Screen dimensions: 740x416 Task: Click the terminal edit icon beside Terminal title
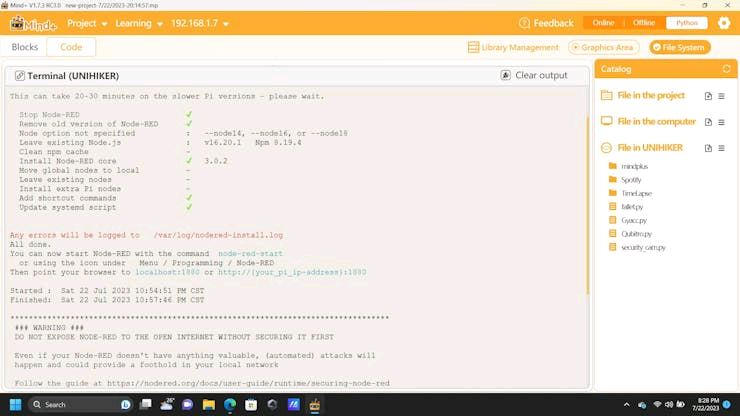tap(19, 76)
